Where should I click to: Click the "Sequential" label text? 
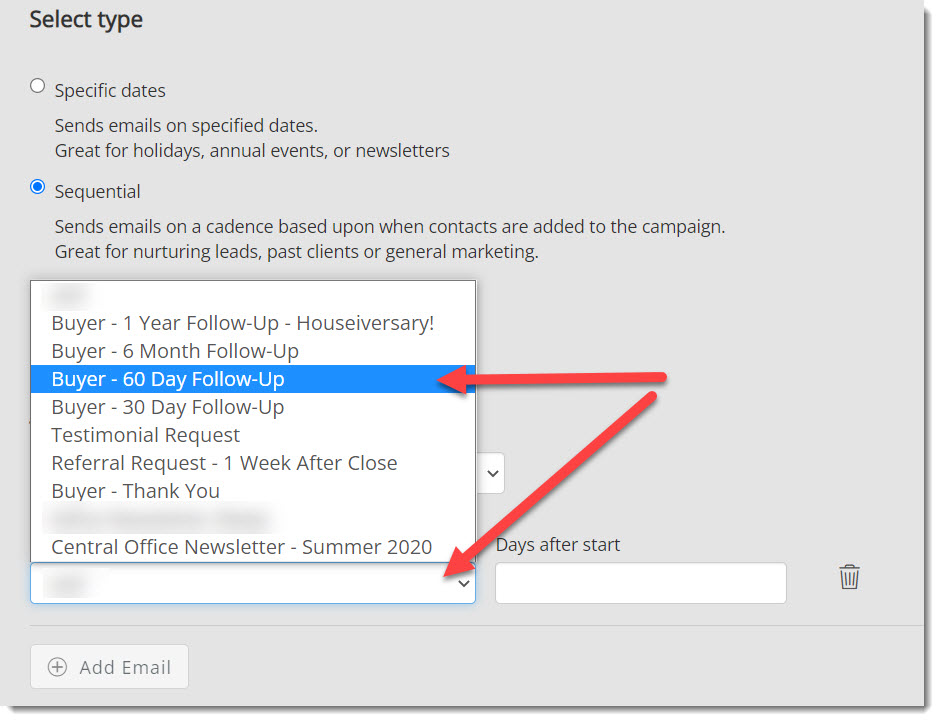coord(97,191)
